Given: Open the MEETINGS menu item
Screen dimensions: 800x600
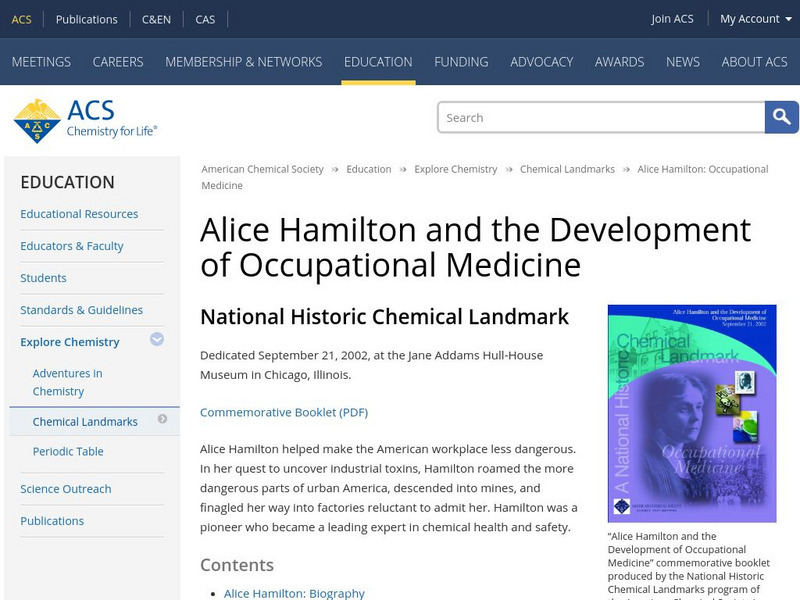Looking at the screenshot, I should point(41,61).
